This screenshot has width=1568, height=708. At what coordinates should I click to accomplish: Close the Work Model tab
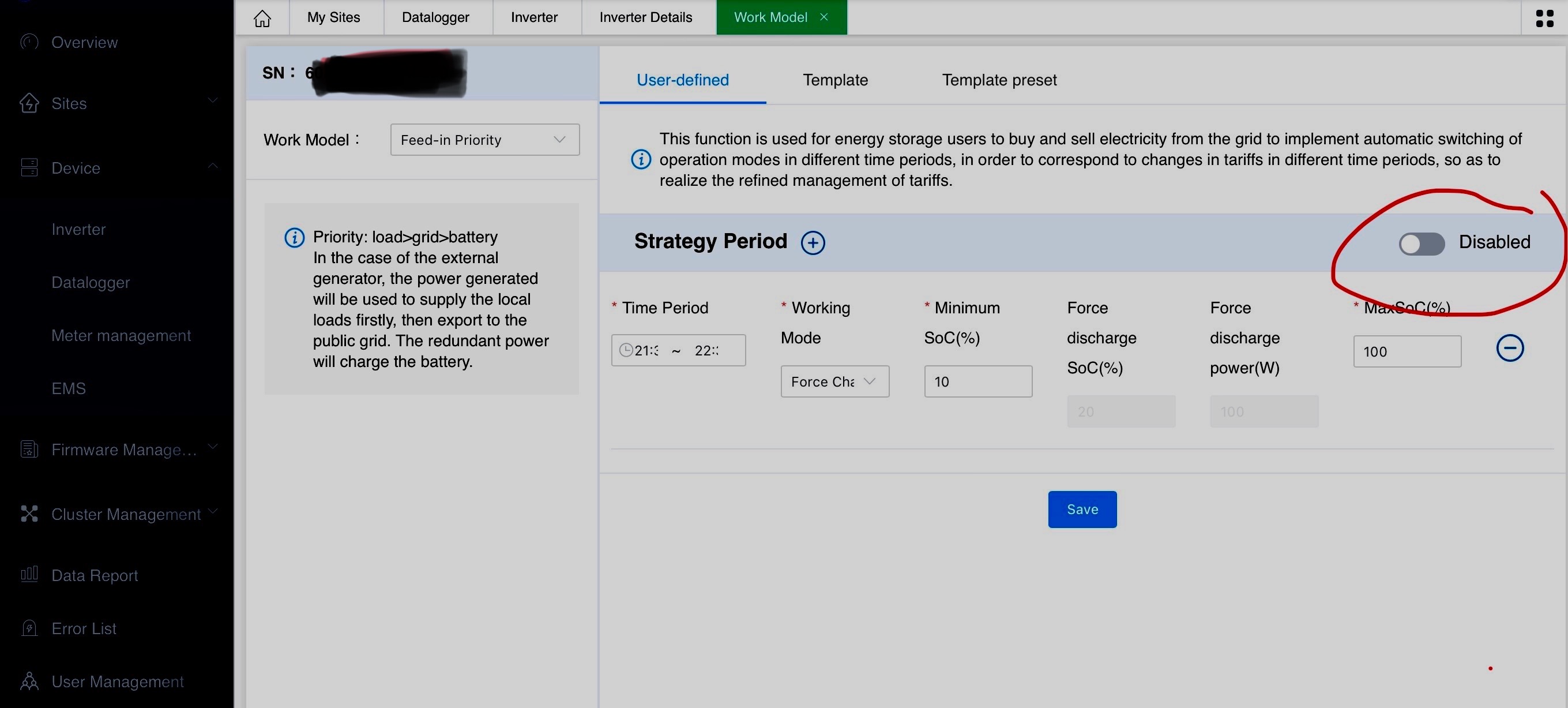pos(824,17)
